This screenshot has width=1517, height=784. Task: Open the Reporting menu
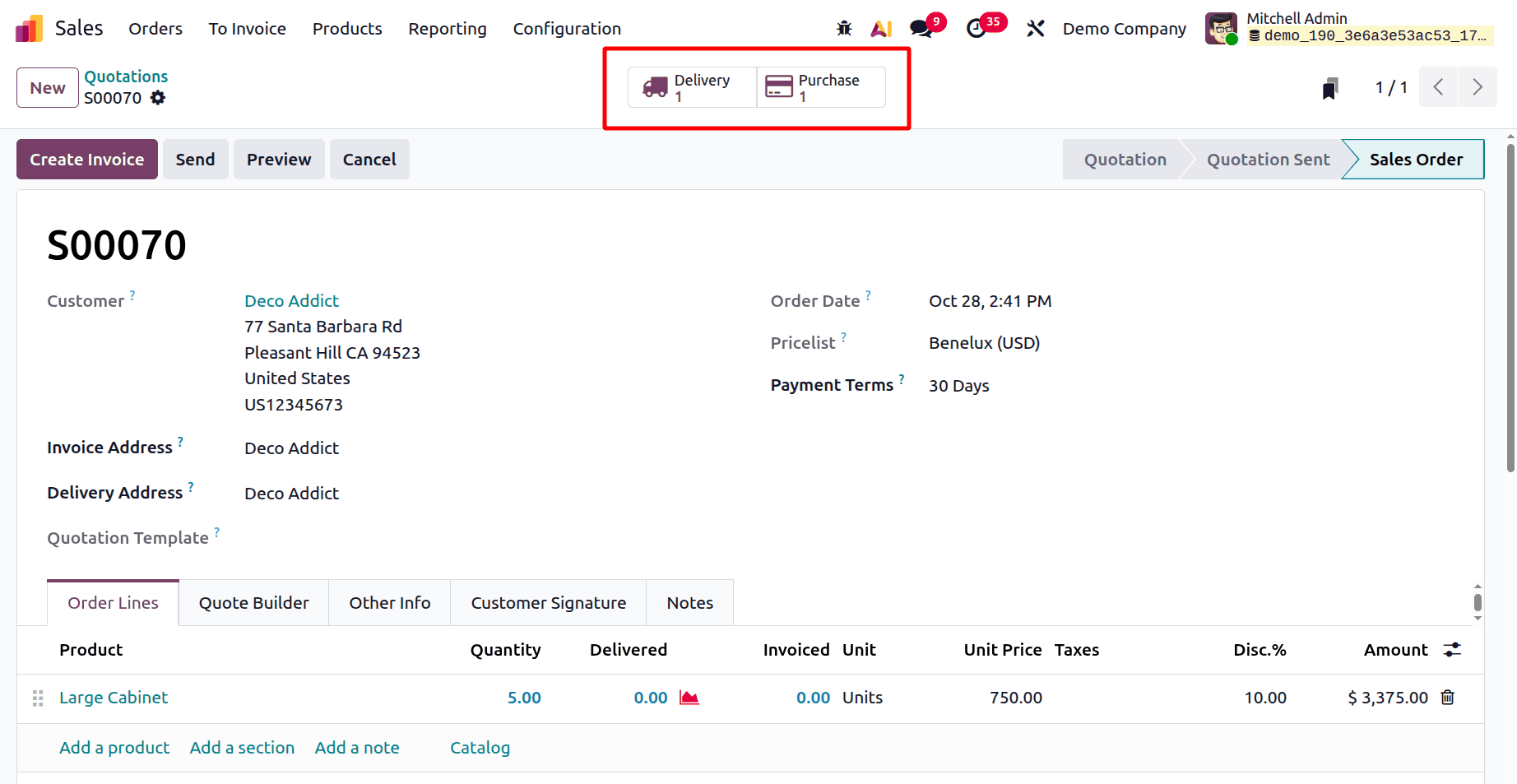coord(447,28)
